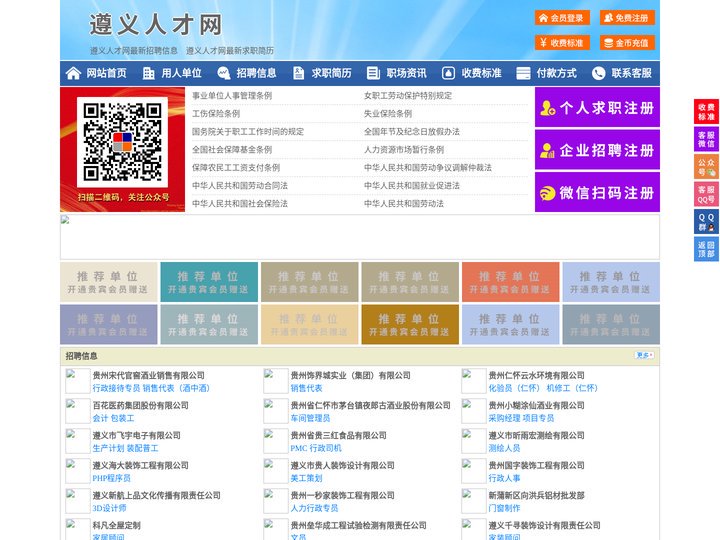Click the orange 推荐单位 tile
Image resolution: width=720 pixels, height=540 pixels.
(511, 282)
